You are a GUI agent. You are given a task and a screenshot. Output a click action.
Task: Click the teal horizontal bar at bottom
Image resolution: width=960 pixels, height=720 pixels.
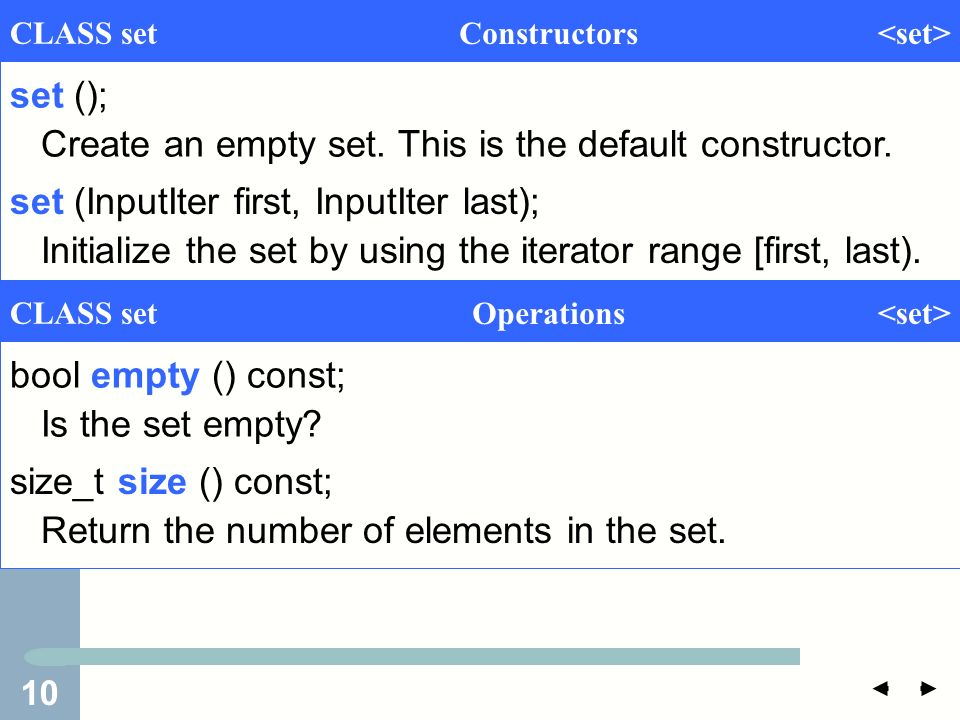[411, 656]
